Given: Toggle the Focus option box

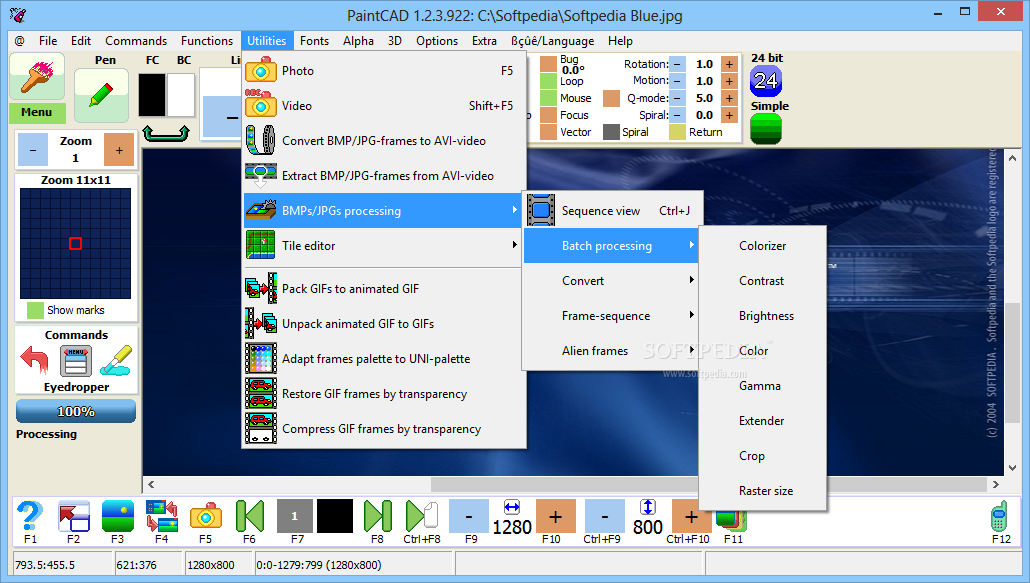Looking at the screenshot, I should [x=549, y=115].
